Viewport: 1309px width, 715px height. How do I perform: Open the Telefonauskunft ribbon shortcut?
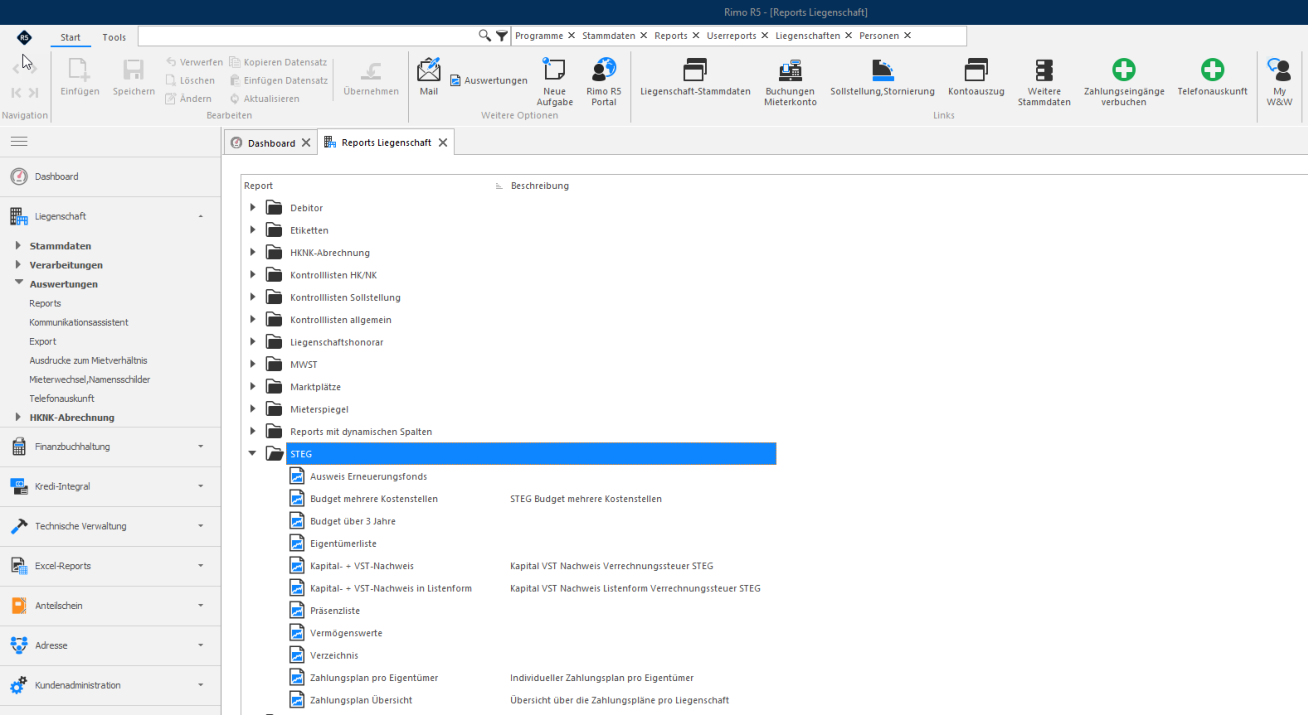(x=1212, y=77)
